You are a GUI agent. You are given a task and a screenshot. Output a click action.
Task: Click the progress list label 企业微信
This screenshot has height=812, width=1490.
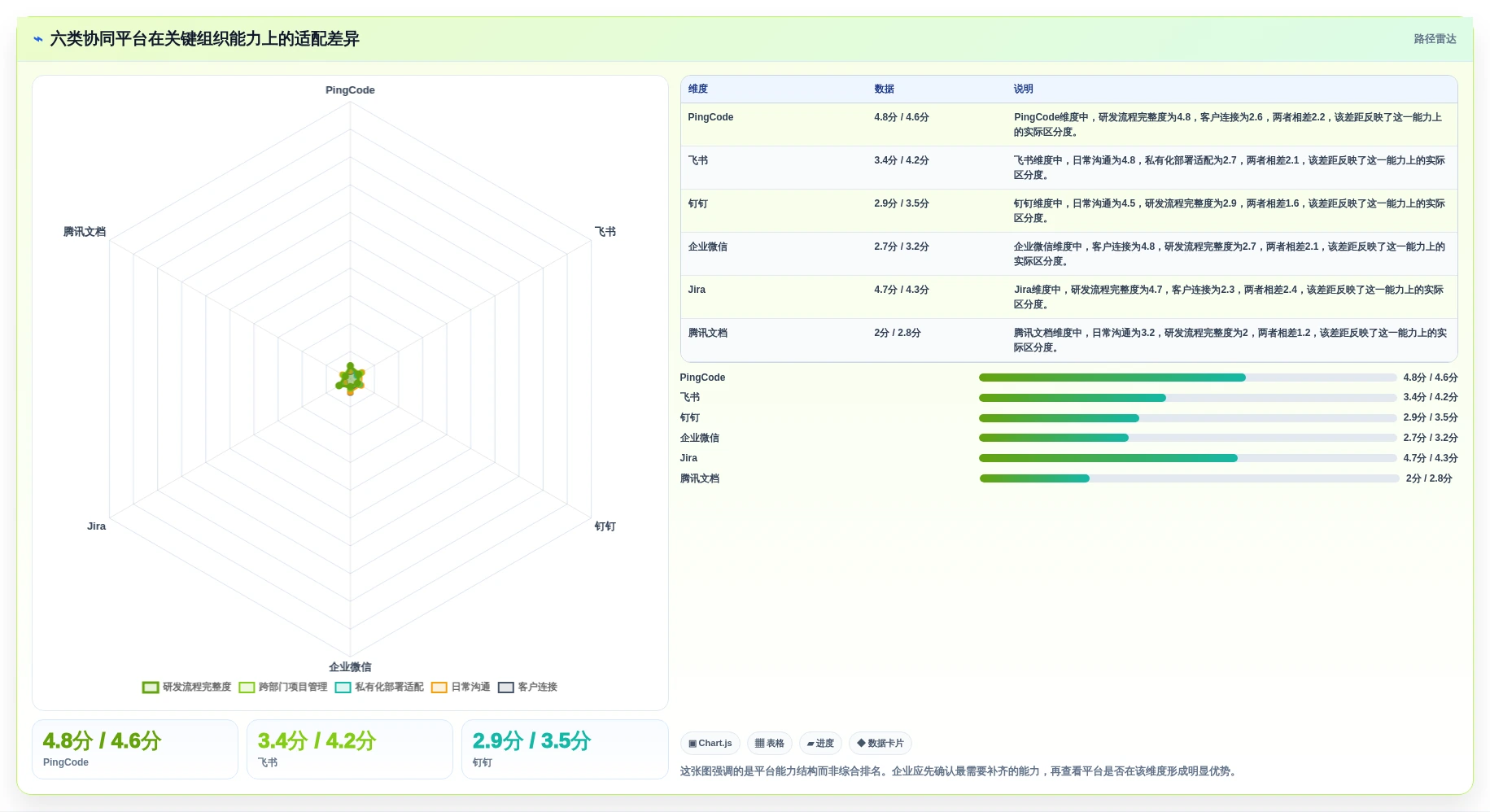700,438
